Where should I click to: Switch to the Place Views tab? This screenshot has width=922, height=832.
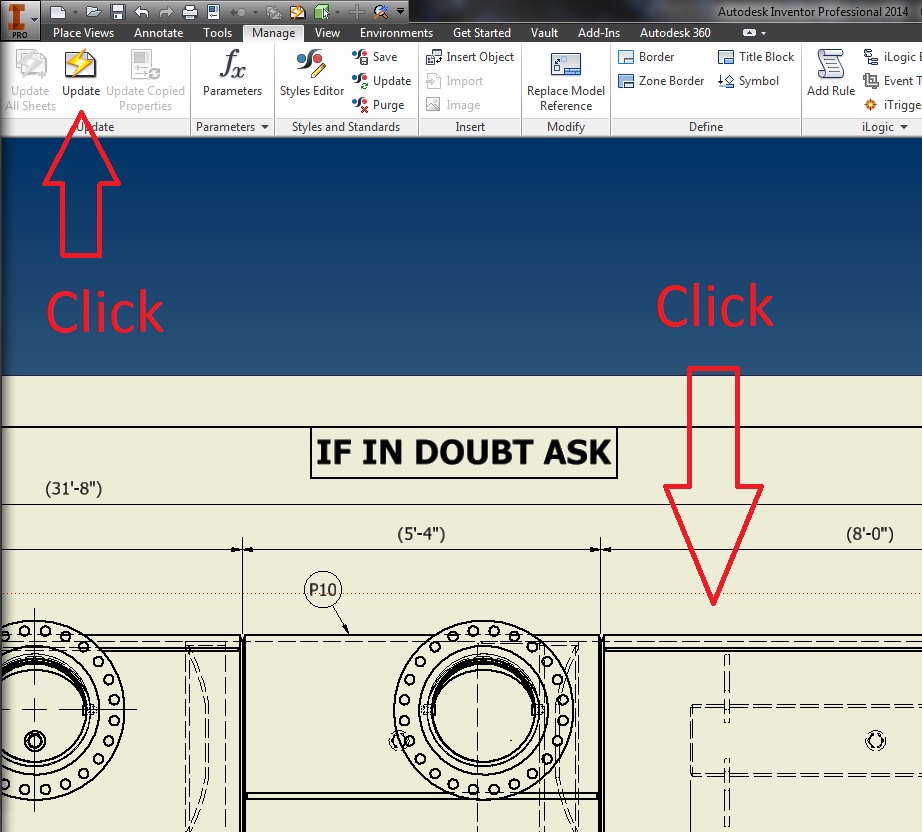[x=83, y=33]
